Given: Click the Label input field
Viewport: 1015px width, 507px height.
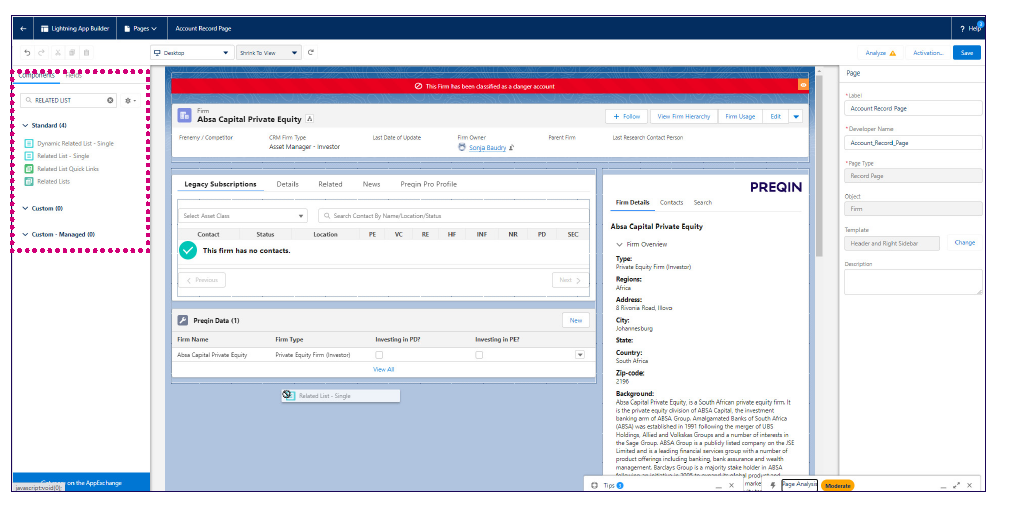Looking at the screenshot, I should click(x=913, y=109).
